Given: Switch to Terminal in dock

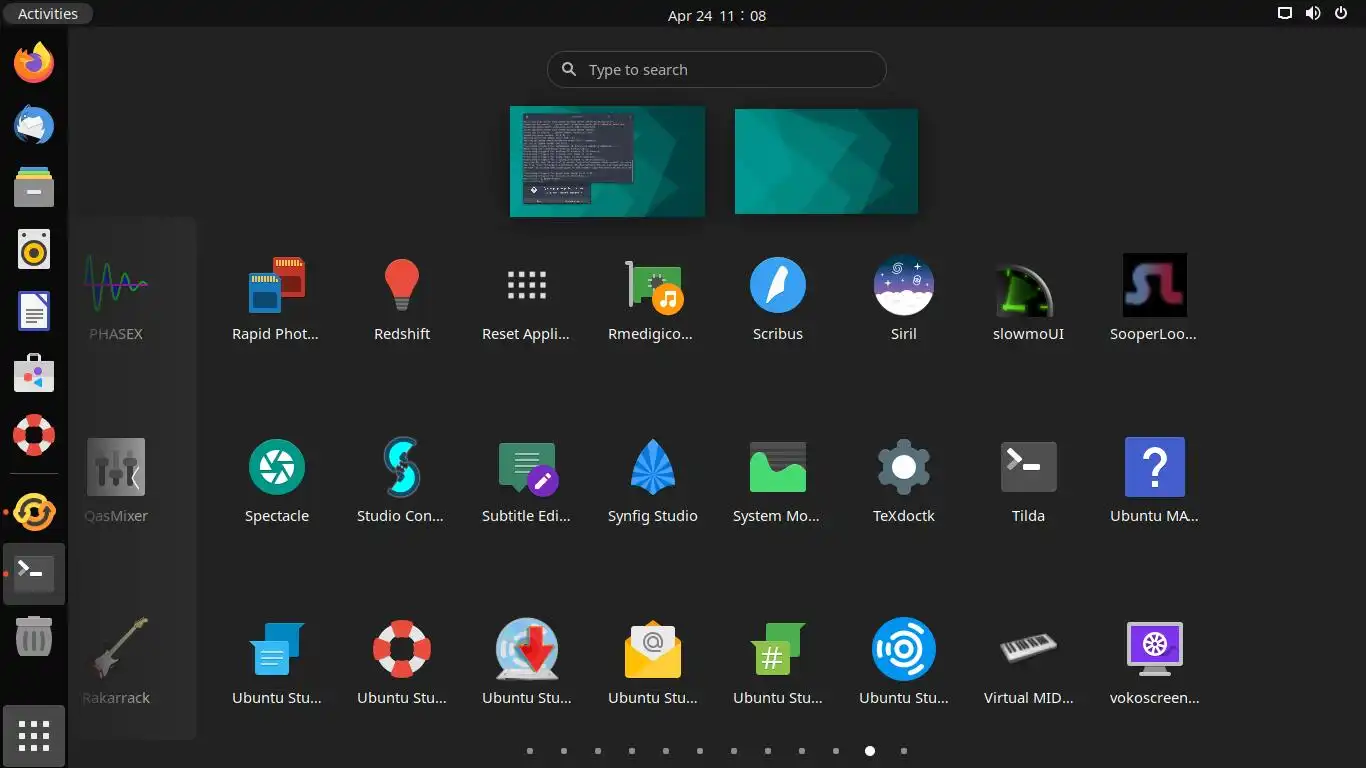Looking at the screenshot, I should [34, 574].
